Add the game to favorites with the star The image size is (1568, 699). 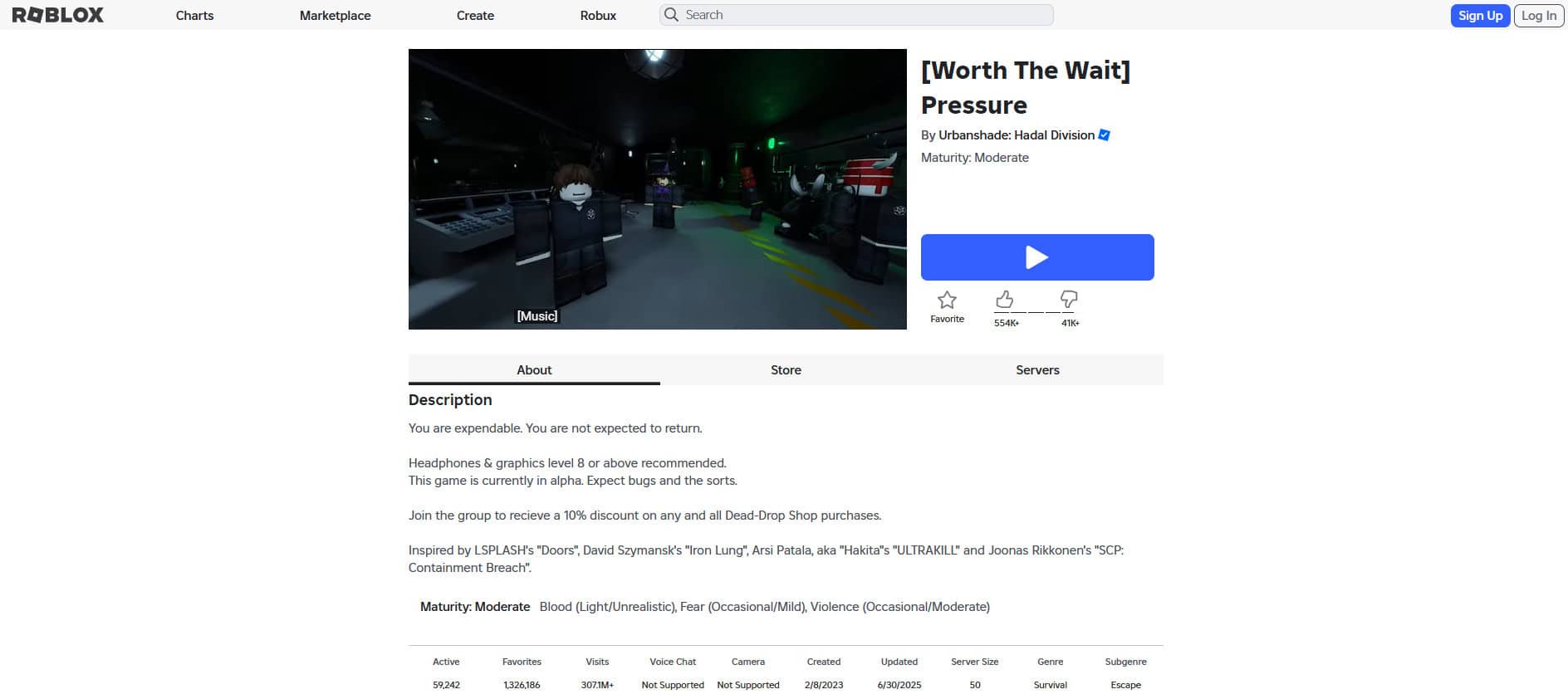[x=947, y=300]
